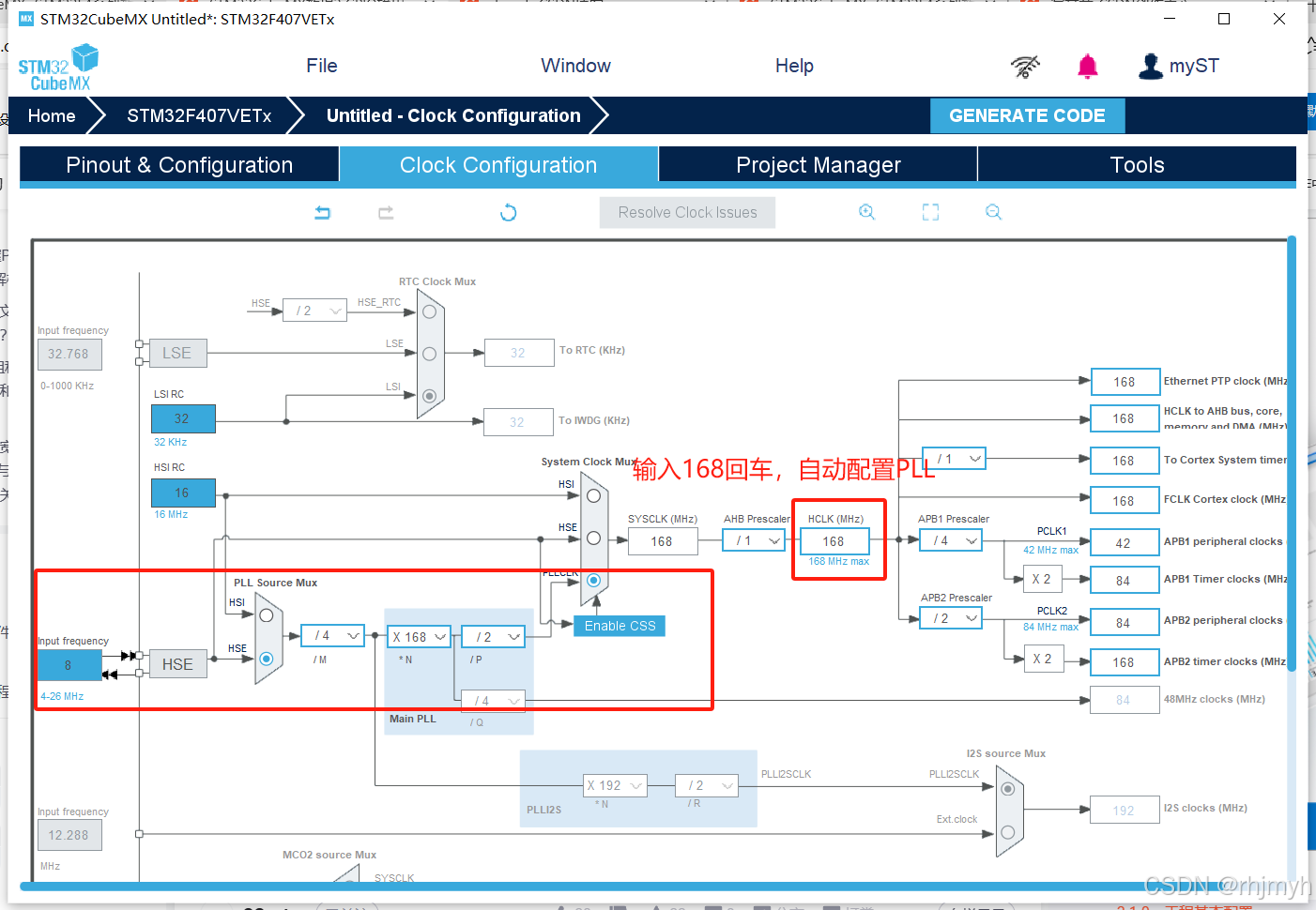Click the undo arrow icon
The image size is (1316, 910).
pyautogui.click(x=322, y=212)
